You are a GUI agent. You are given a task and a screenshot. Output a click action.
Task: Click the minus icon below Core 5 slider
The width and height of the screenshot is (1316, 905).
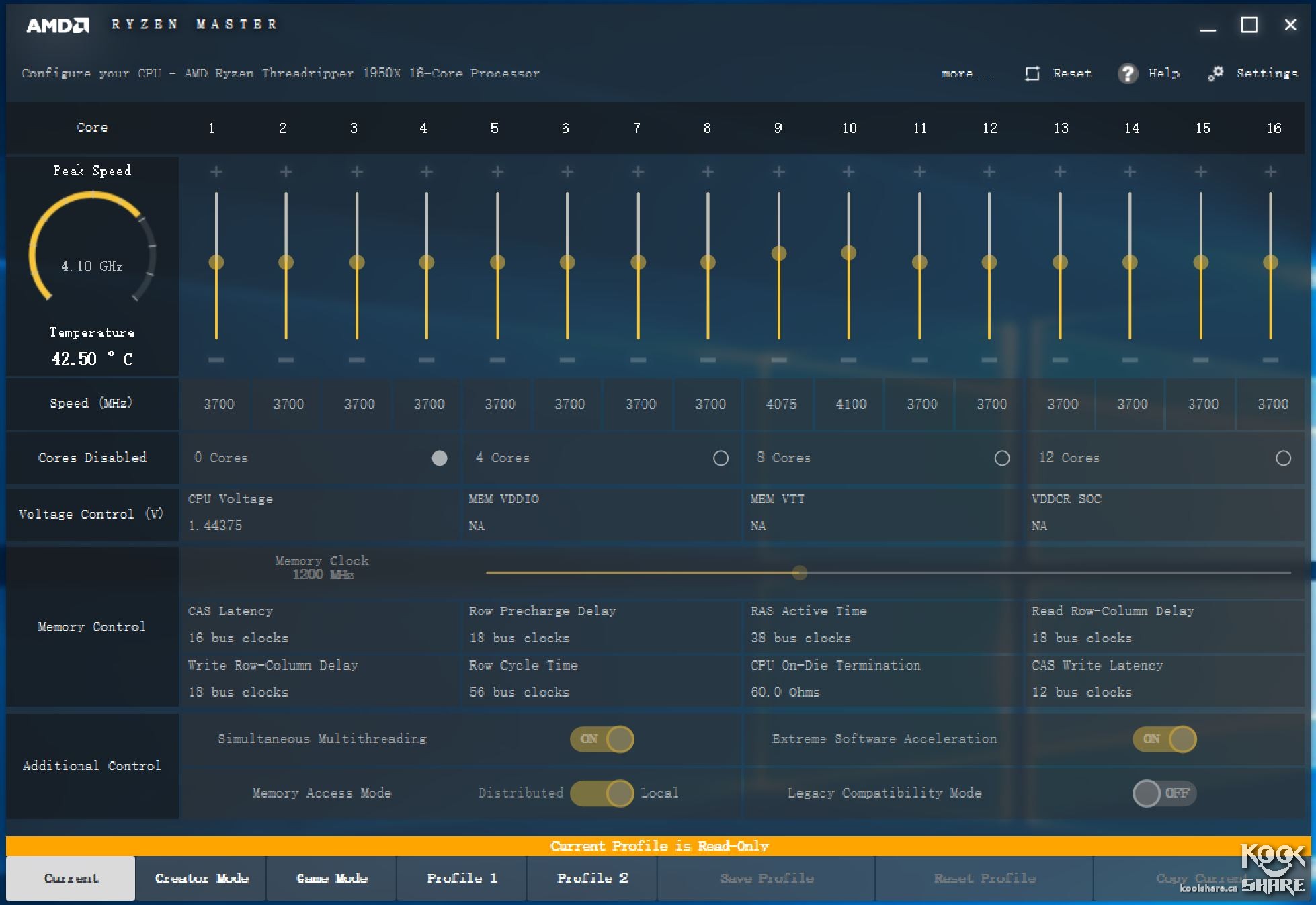(497, 359)
